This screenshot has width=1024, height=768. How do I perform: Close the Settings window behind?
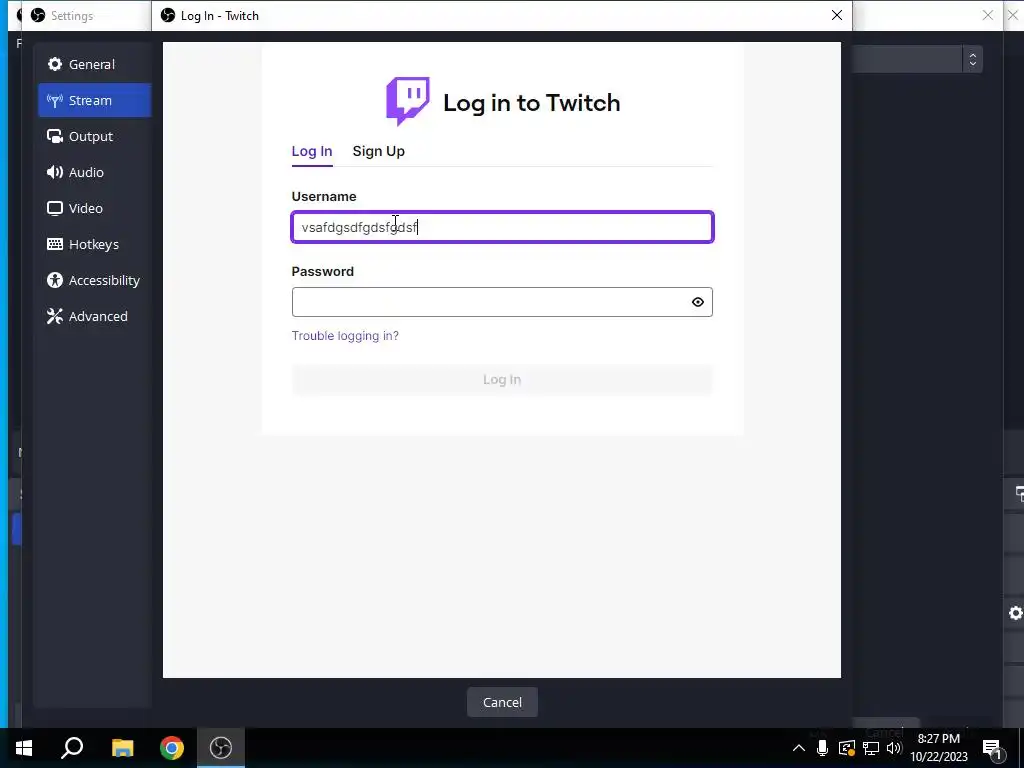coord(987,15)
